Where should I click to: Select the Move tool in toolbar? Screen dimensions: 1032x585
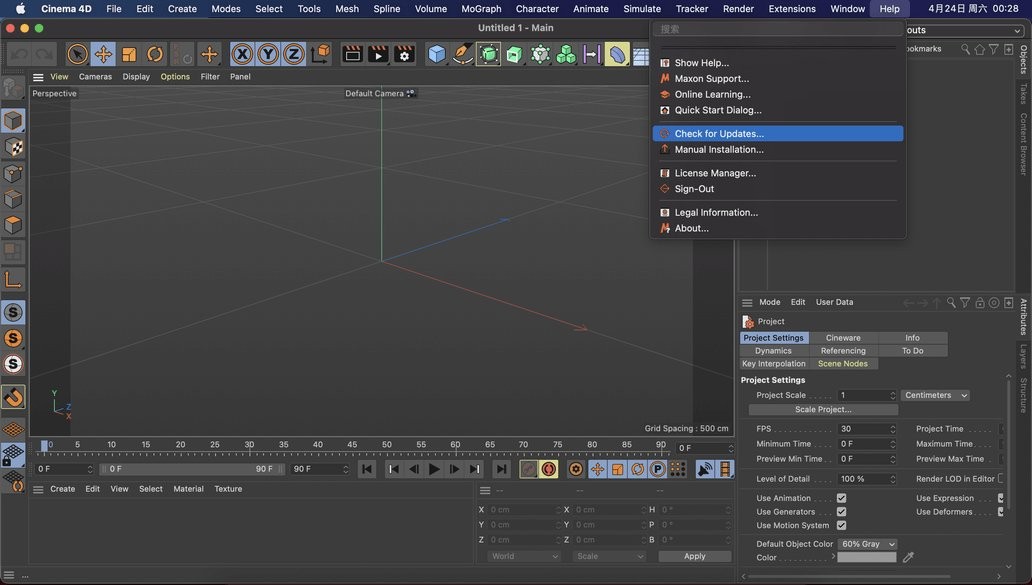(103, 54)
